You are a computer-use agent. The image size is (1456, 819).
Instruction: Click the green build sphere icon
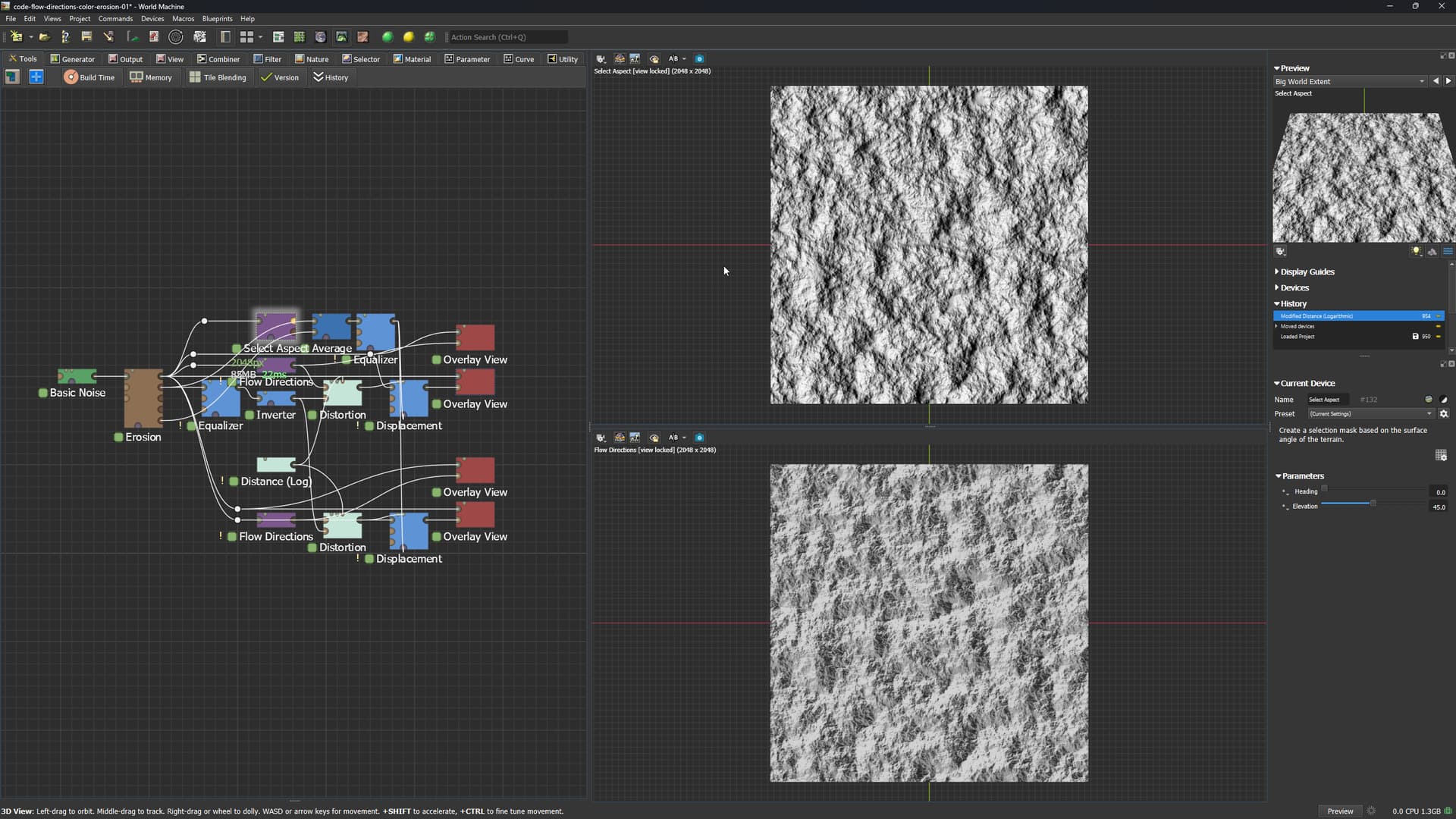(x=388, y=36)
